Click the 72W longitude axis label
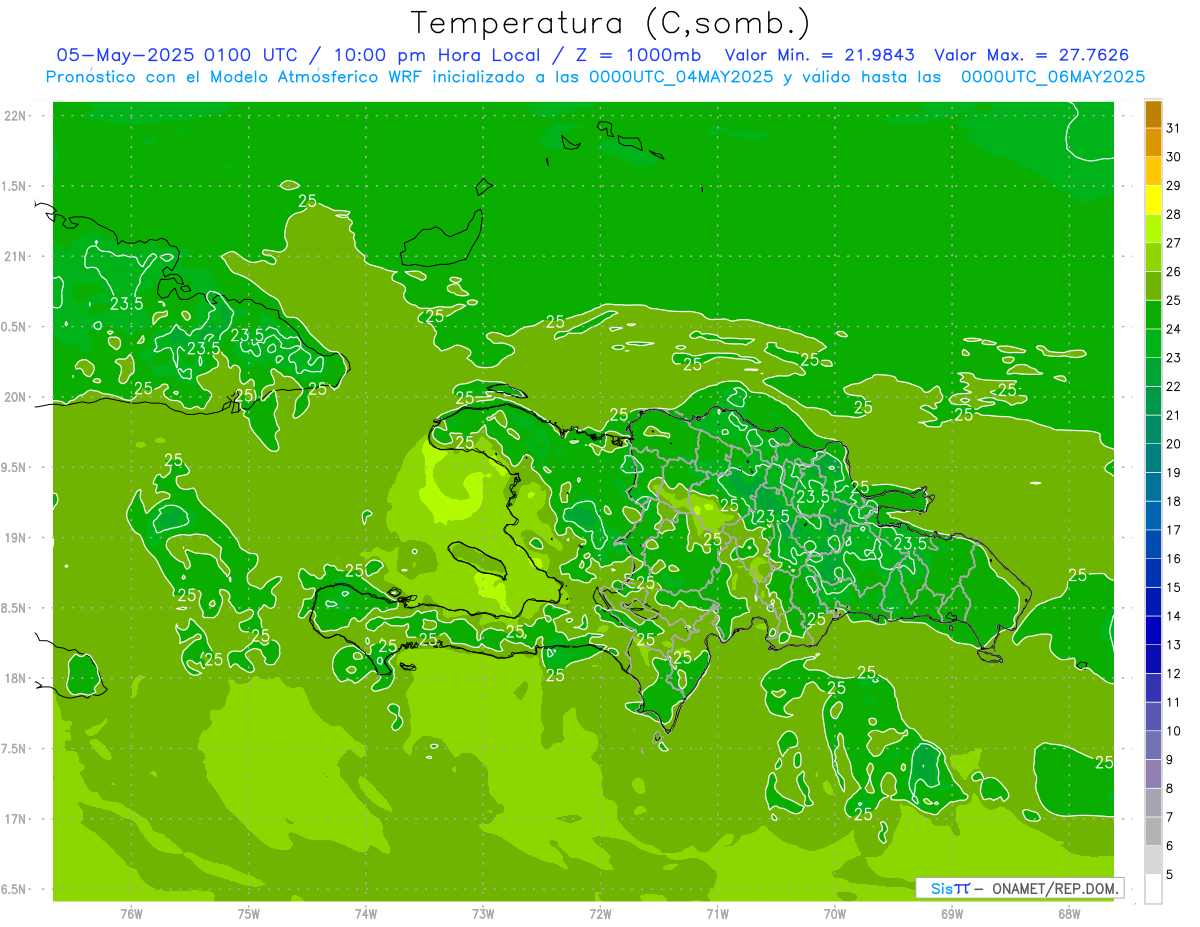 point(600,914)
